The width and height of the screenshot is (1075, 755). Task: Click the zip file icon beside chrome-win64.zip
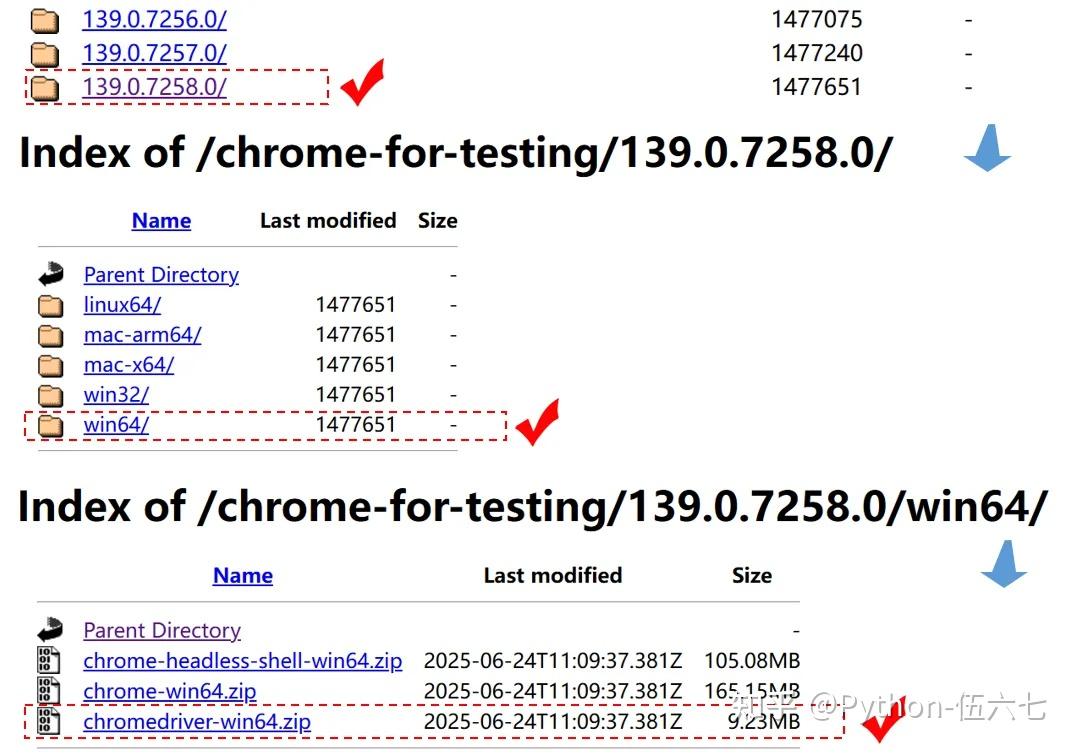click(49, 691)
